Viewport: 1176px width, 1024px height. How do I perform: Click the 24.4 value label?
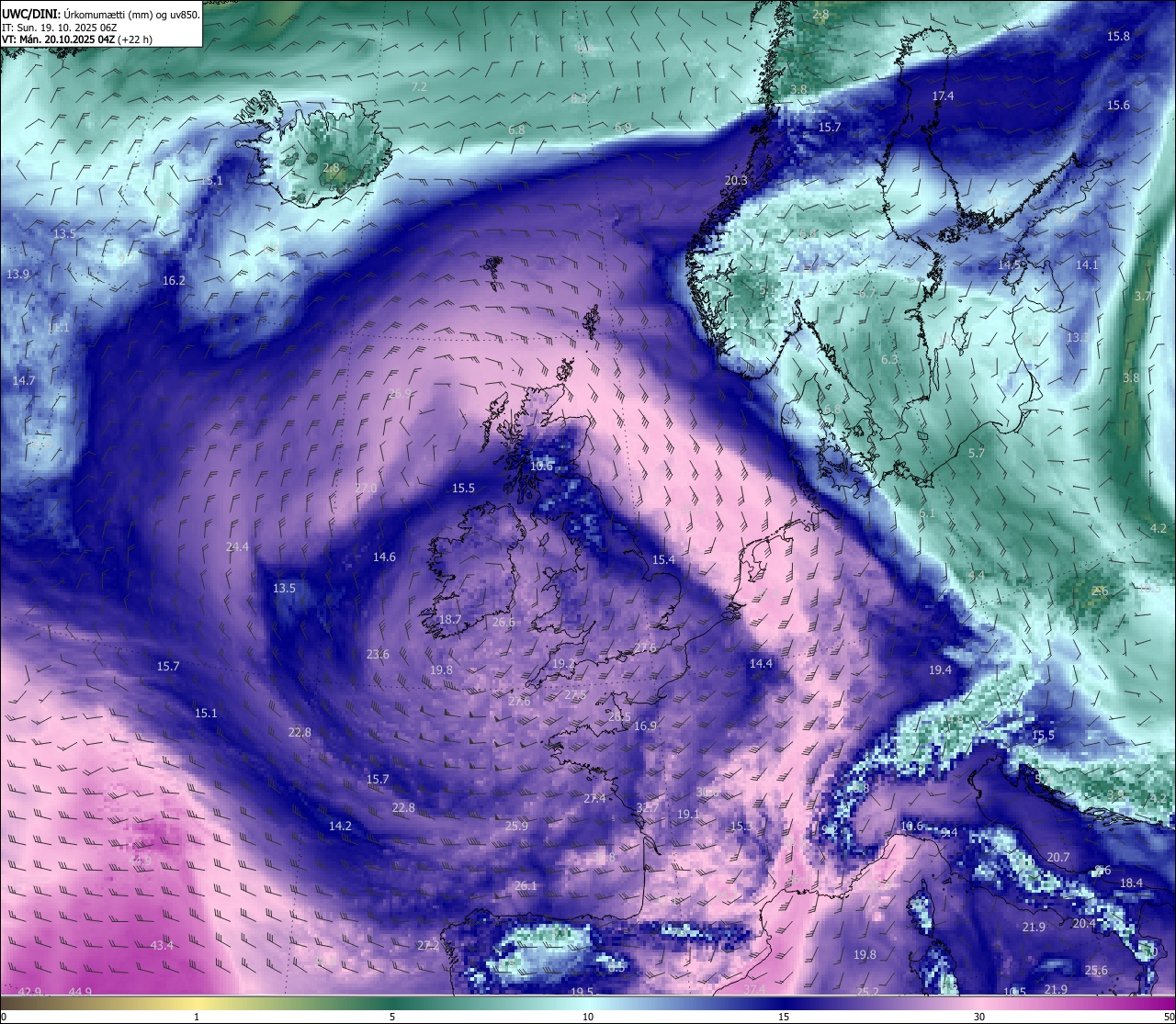click(237, 547)
